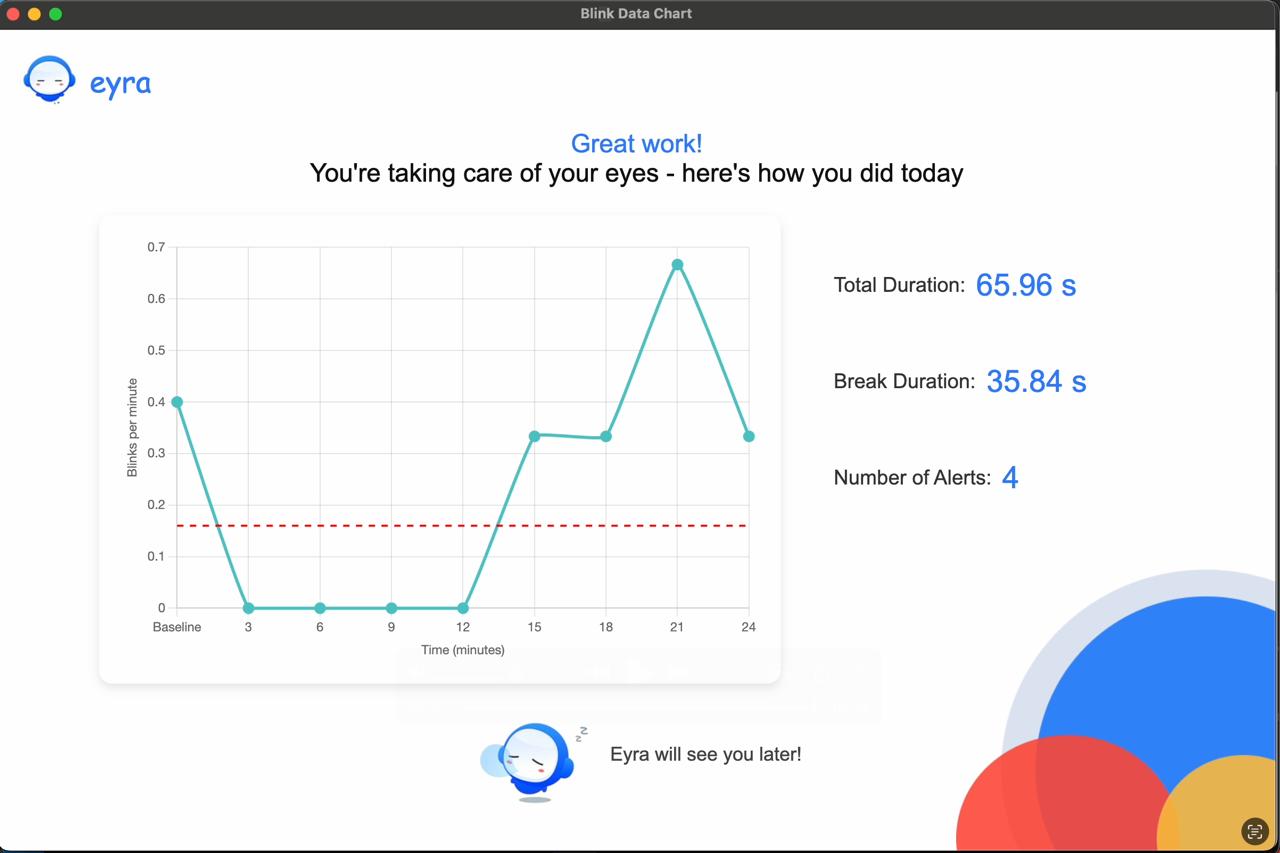The height and width of the screenshot is (853, 1280).
Task: Select the data point at minute 18
Action: pos(606,437)
